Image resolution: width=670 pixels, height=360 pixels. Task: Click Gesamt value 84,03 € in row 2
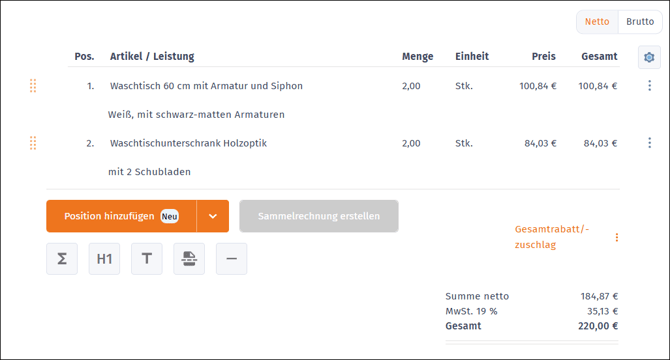pos(600,143)
